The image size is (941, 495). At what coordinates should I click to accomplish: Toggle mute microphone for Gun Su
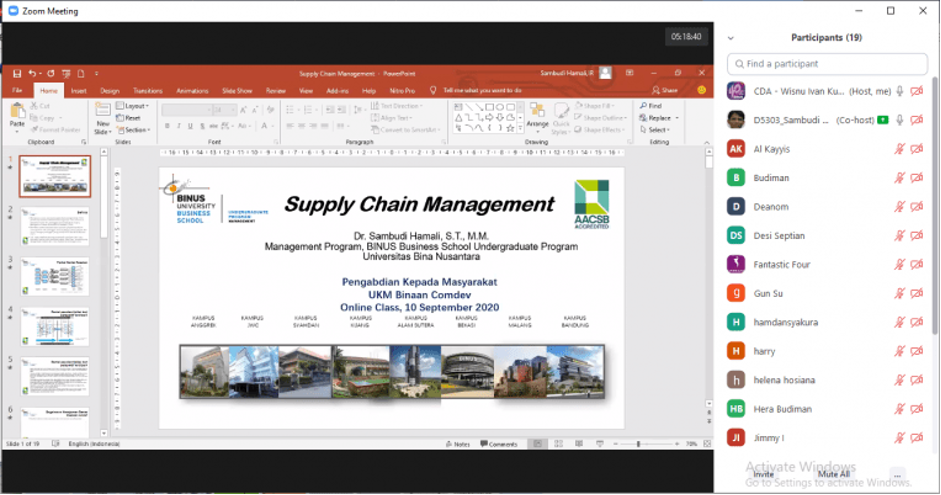click(899, 293)
